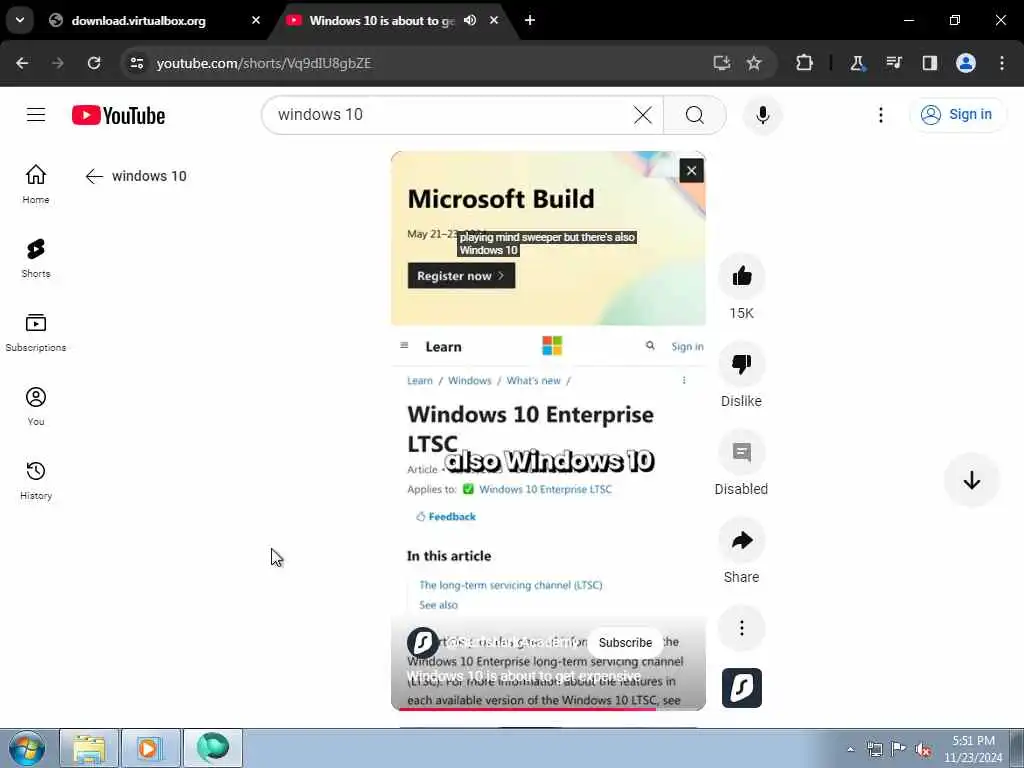Sign in to YouTube account
Image resolution: width=1024 pixels, height=768 pixels.
pyautogui.click(x=957, y=114)
